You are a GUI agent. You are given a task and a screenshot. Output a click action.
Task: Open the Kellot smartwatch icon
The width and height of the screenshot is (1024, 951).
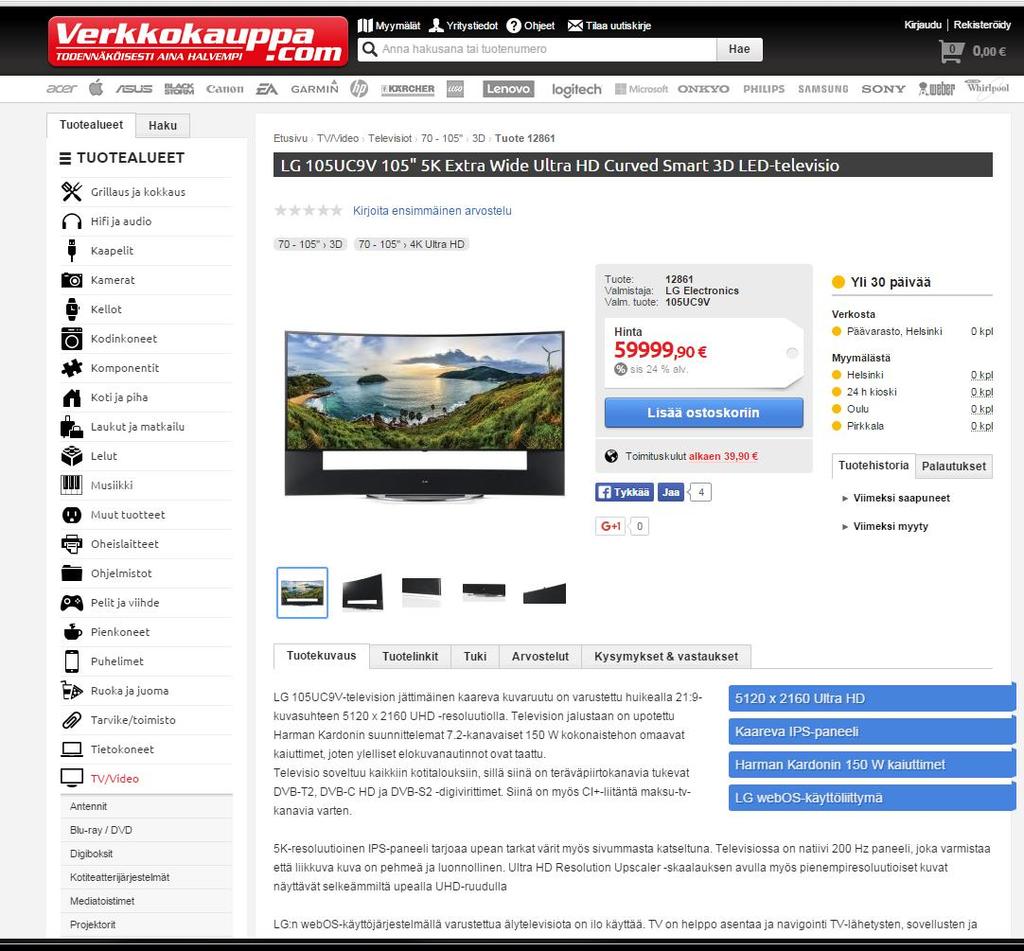point(72,309)
